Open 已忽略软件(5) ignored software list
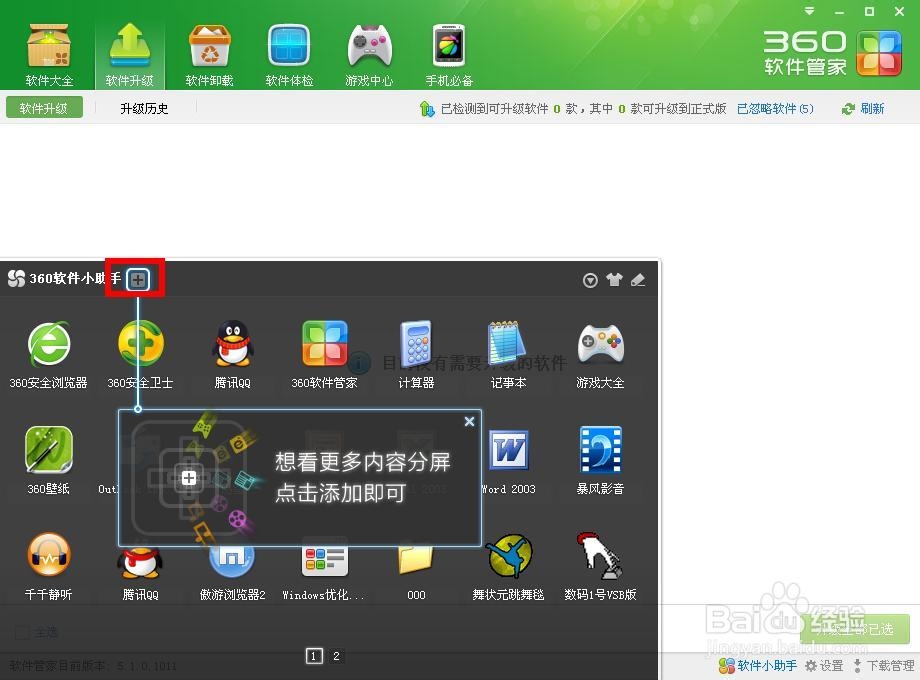Image resolution: width=920 pixels, height=680 pixels. 775,109
